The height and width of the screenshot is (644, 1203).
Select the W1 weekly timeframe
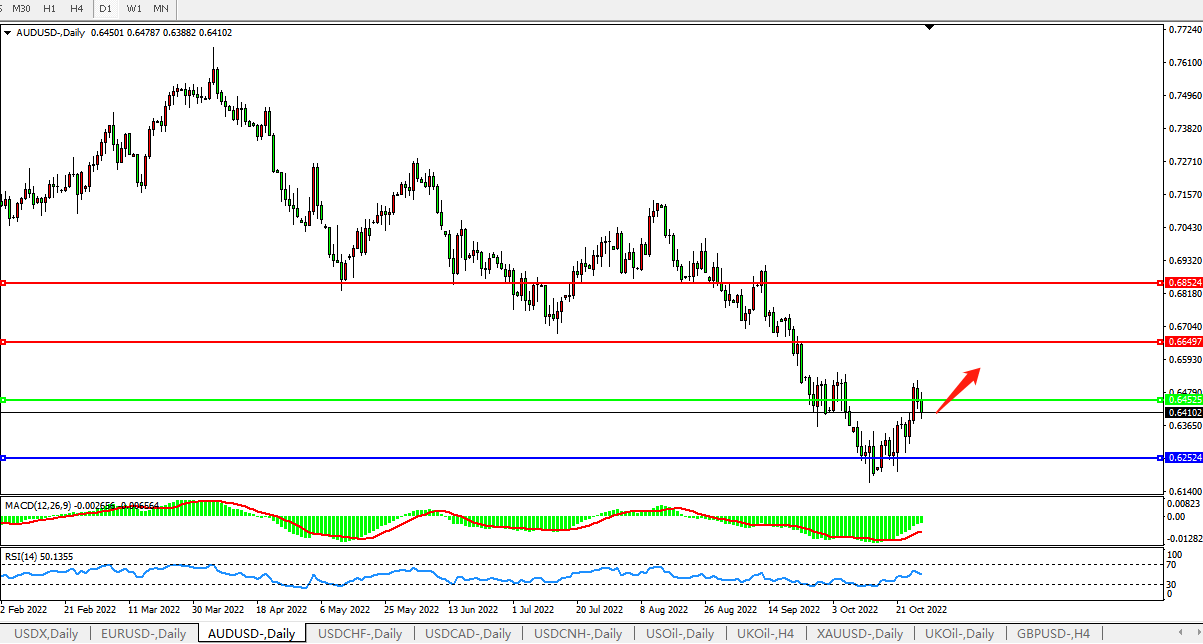coord(133,8)
